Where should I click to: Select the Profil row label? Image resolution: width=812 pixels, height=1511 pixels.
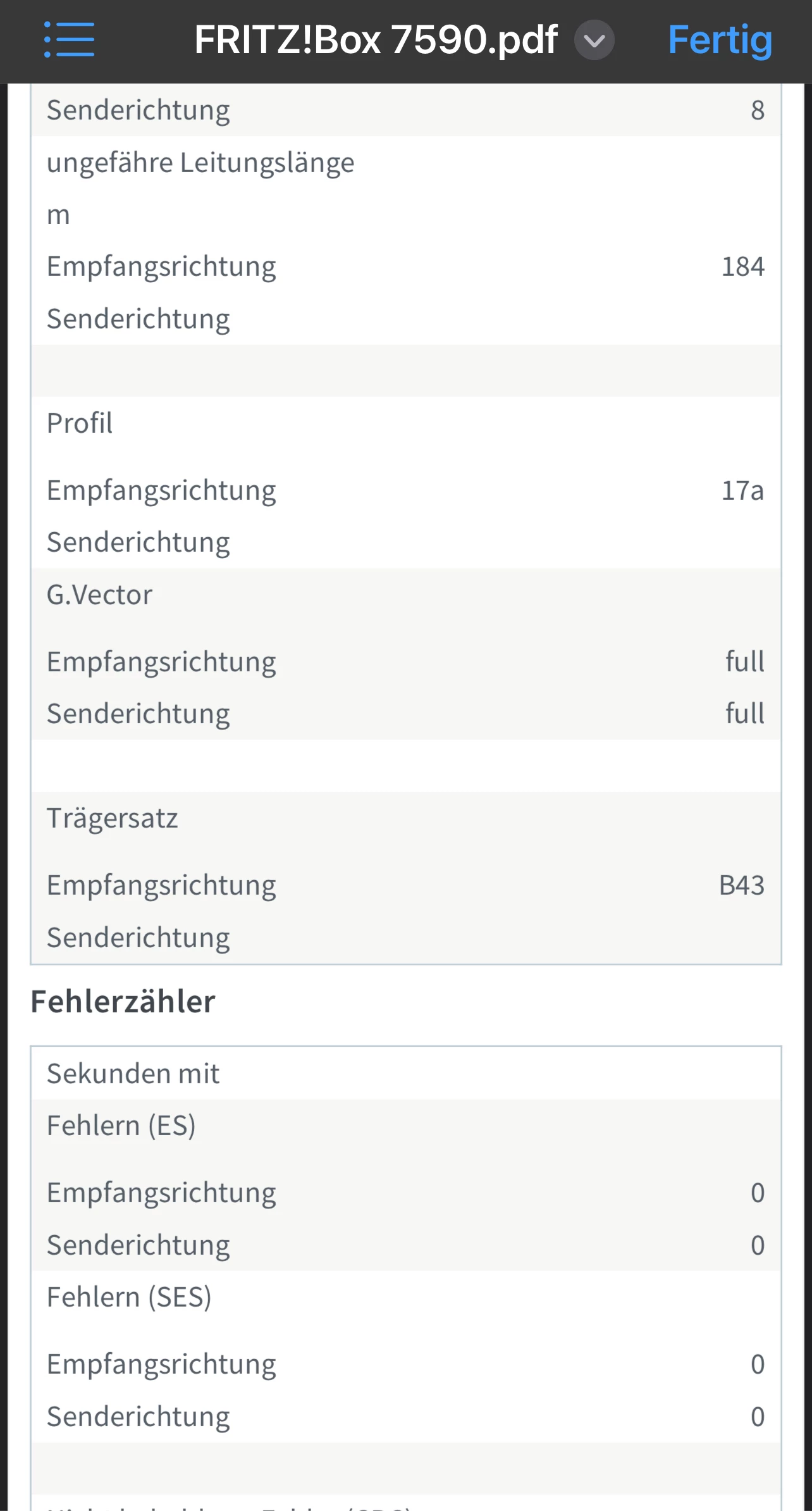point(80,423)
